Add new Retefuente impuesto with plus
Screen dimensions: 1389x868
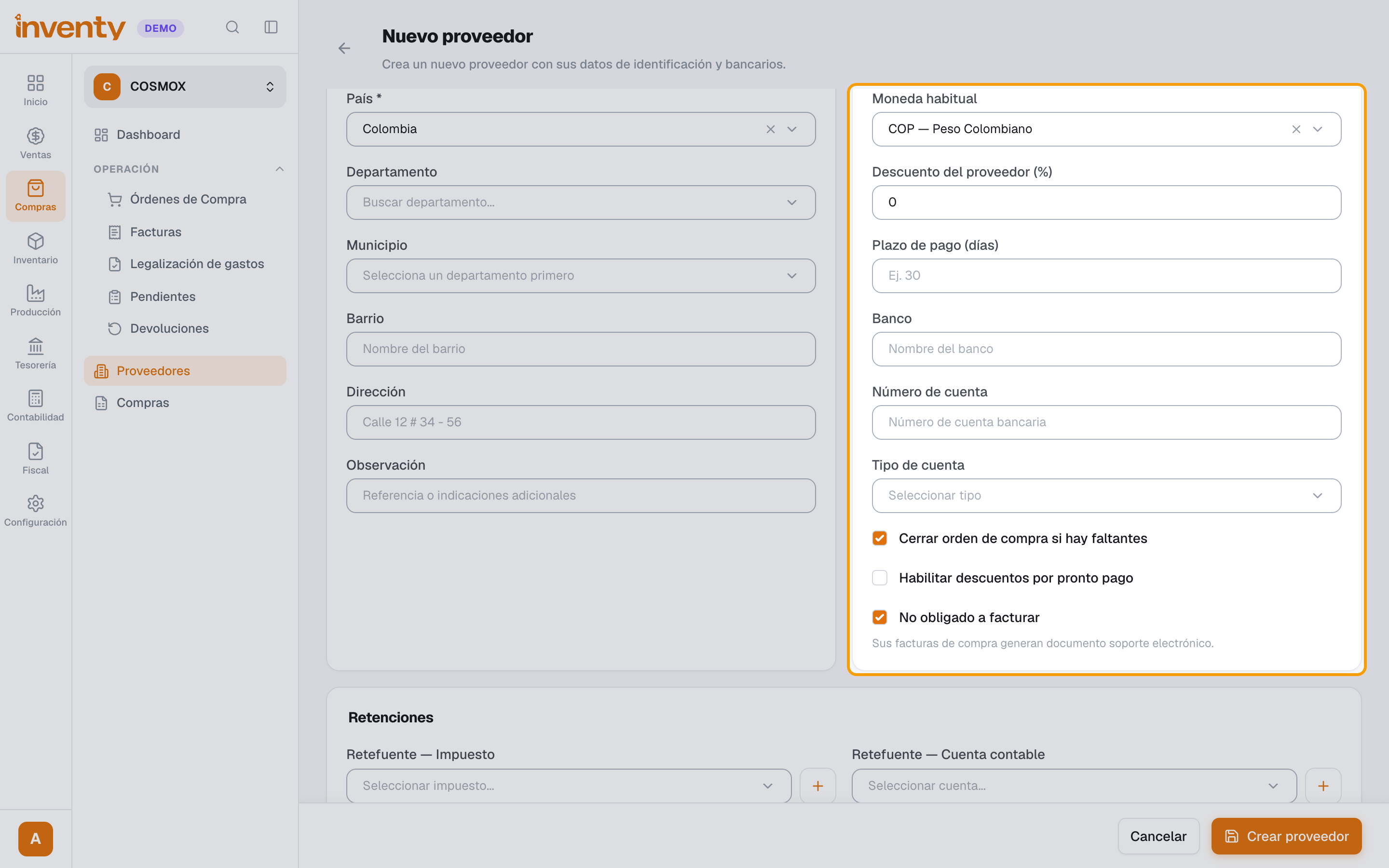pos(817,786)
